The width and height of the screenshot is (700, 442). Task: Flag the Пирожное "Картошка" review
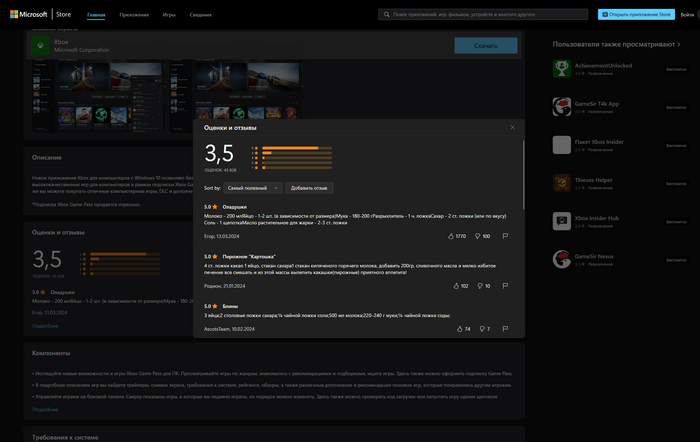505,286
